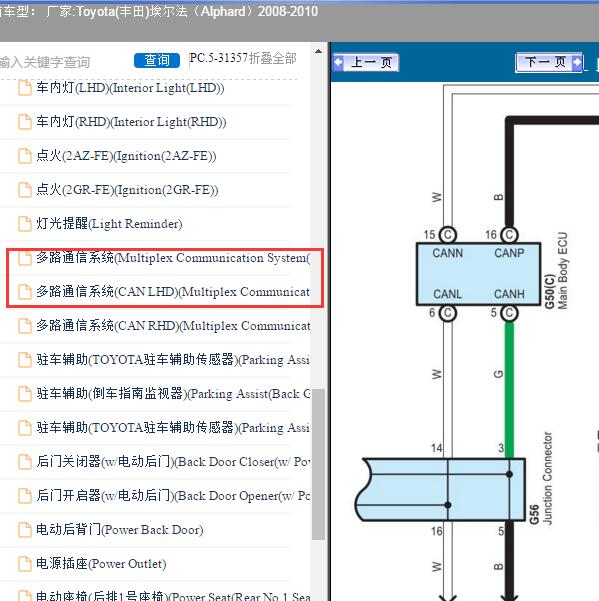Open first 多路通信系统 Multiplex Communication System entry
This screenshot has width=599, height=601.
173,258
